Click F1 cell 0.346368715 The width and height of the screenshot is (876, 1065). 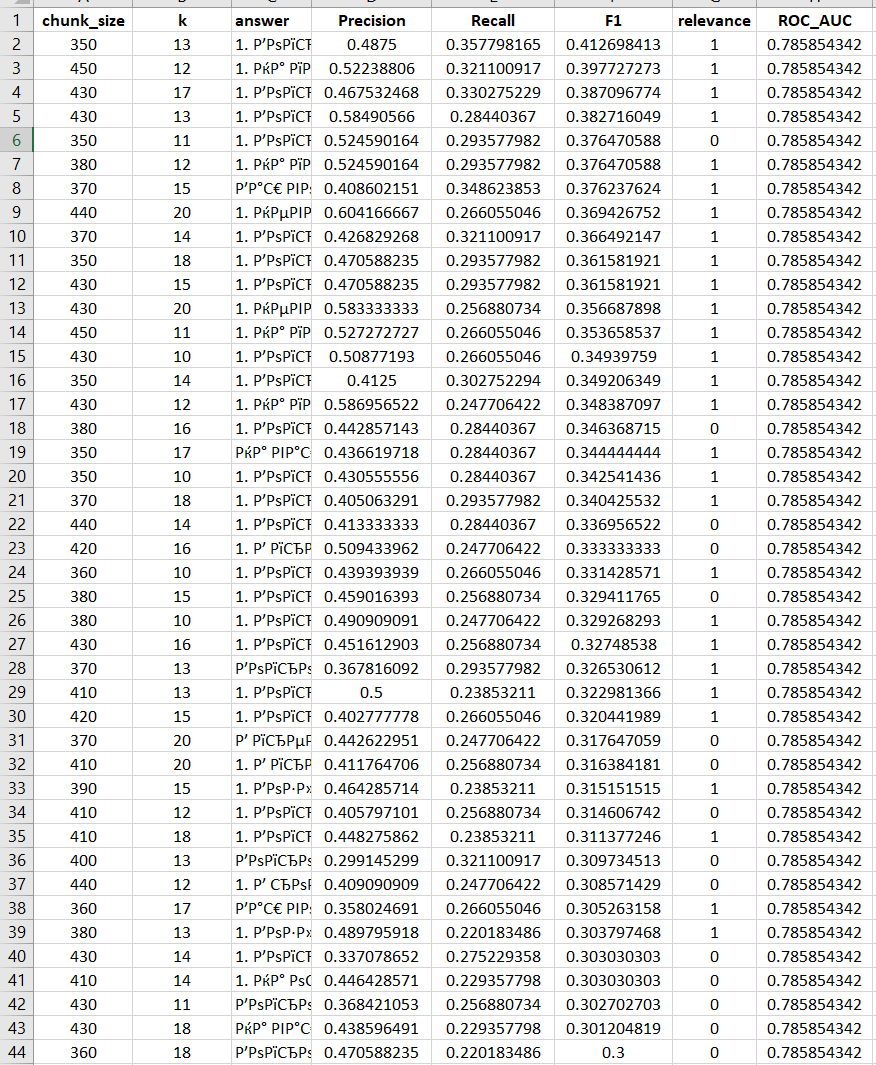[x=613, y=429]
